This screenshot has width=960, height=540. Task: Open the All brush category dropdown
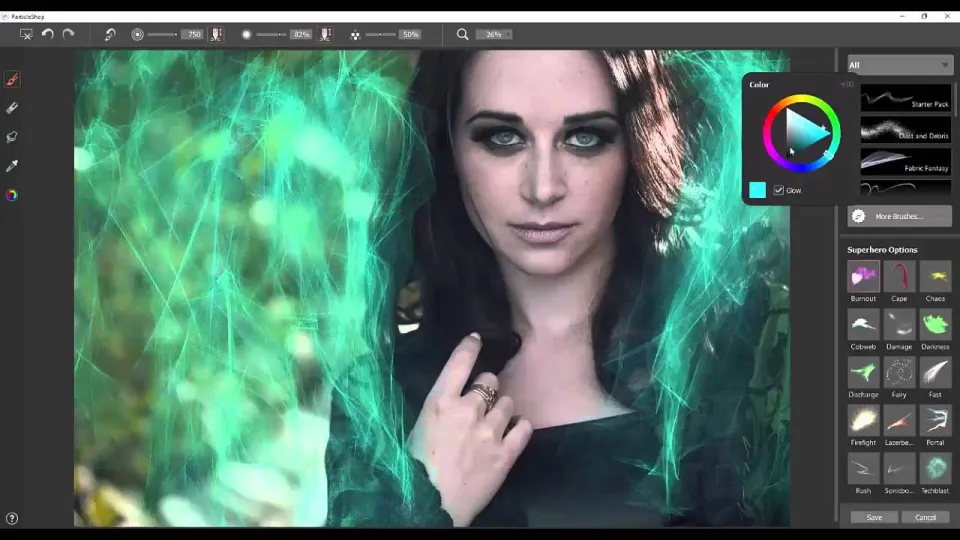[899, 65]
